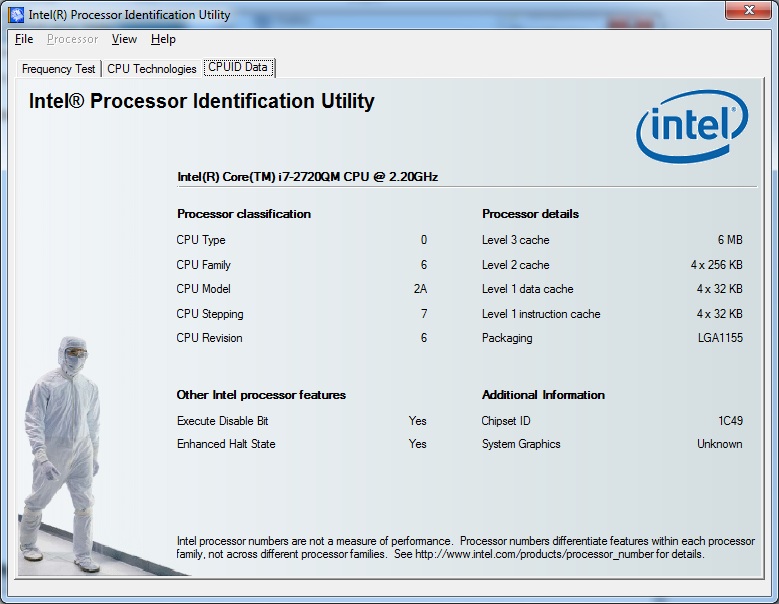Viewport: 779px width, 604px height.
Task: Click the 'Processor classification' heading
Action: pos(244,214)
